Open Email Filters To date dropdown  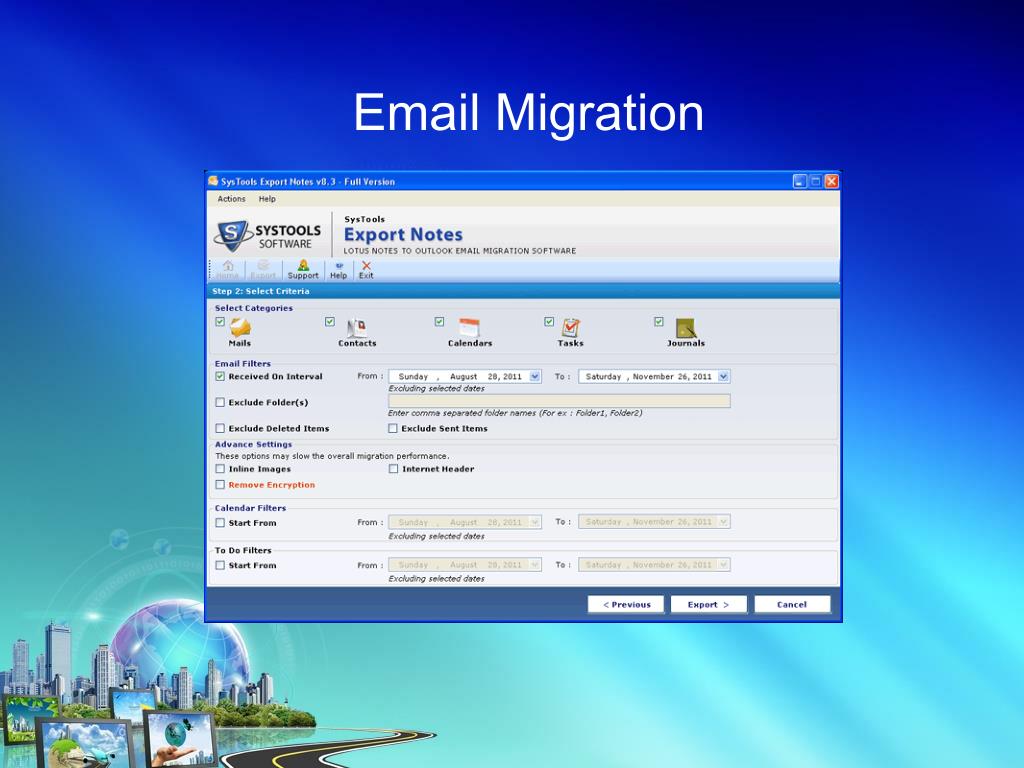coord(723,376)
